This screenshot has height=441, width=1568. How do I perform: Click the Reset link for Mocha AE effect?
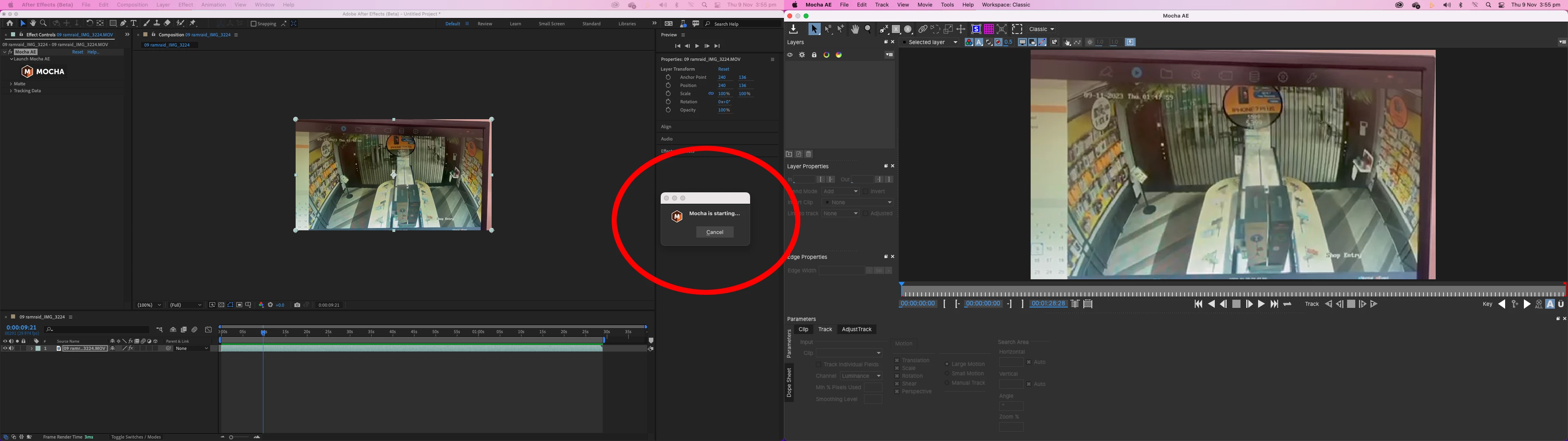[77, 52]
